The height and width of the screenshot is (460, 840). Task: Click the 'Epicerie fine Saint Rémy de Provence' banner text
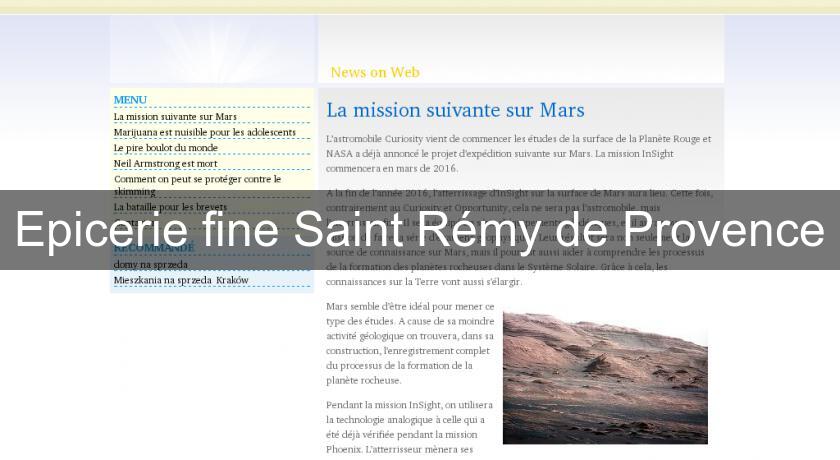click(x=420, y=229)
